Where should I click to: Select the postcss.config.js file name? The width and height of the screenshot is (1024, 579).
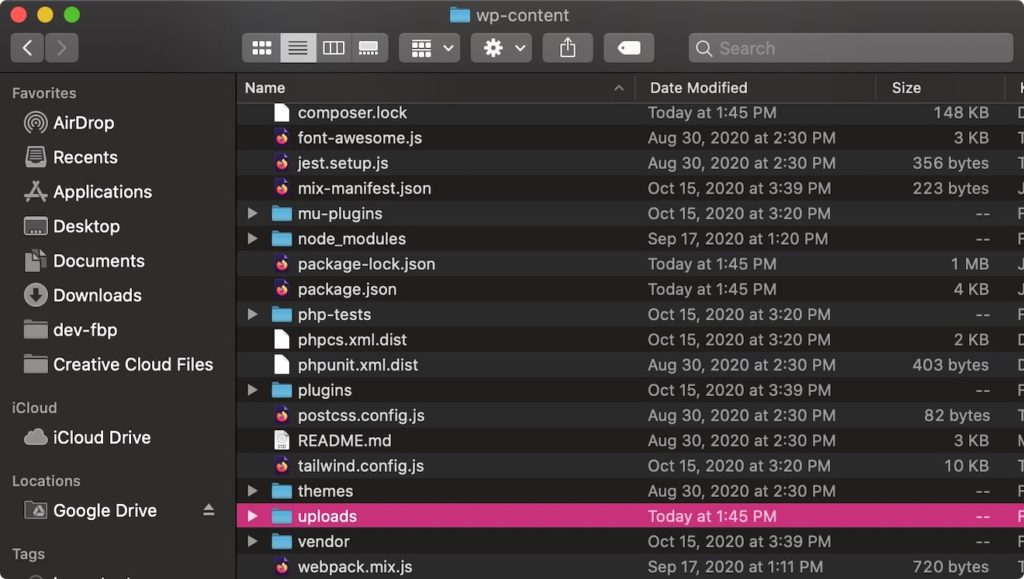[361, 416]
